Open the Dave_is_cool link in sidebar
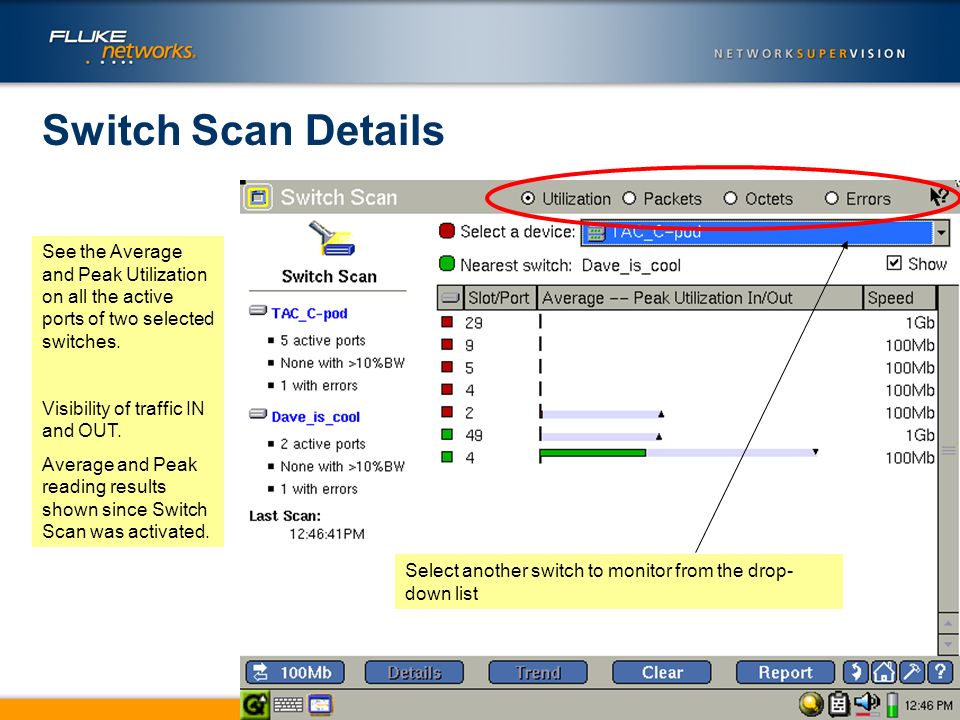The width and height of the screenshot is (960, 720). (315, 417)
